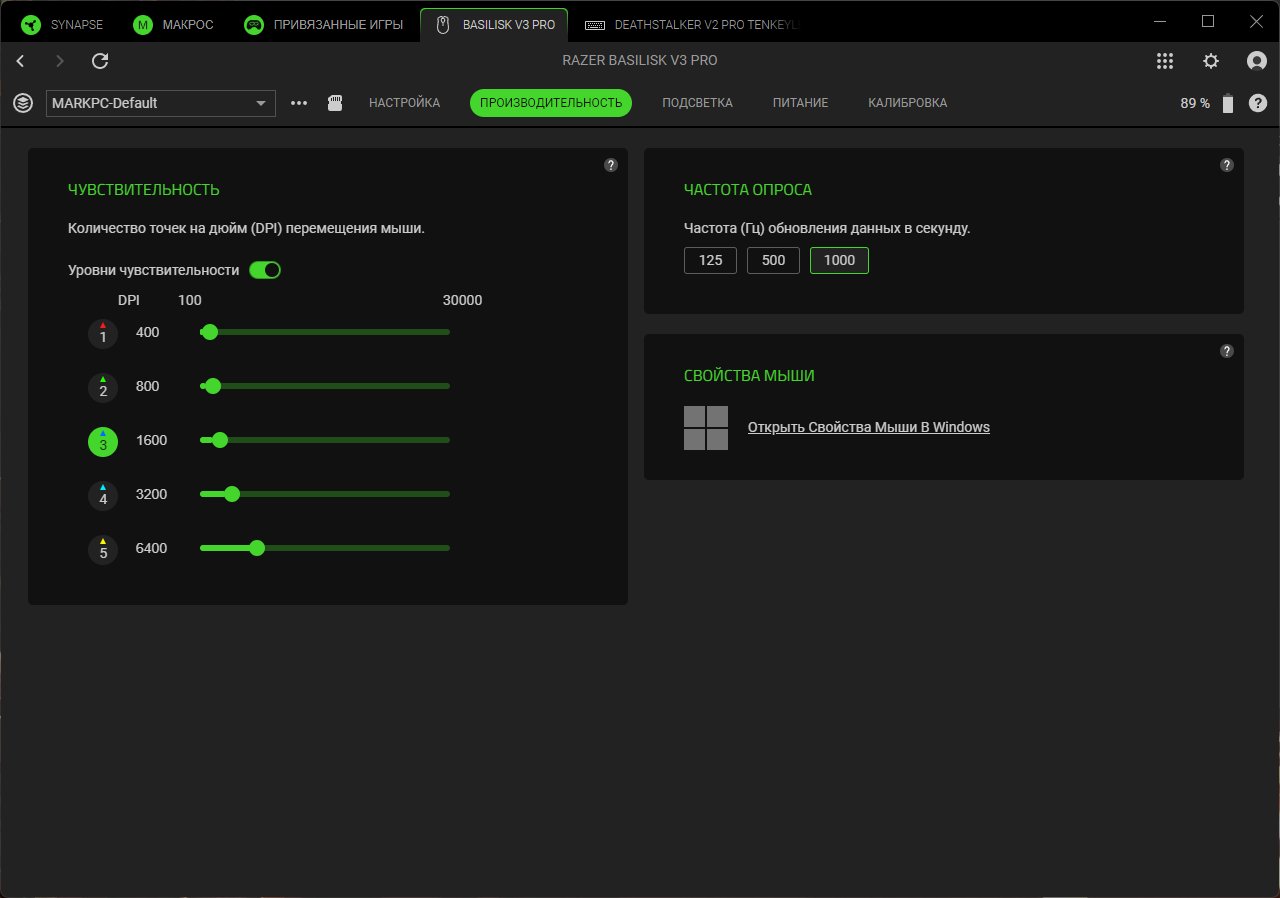This screenshot has width=1280, height=898.
Task: Select DPI stage 5 indicator
Action: click(x=103, y=549)
